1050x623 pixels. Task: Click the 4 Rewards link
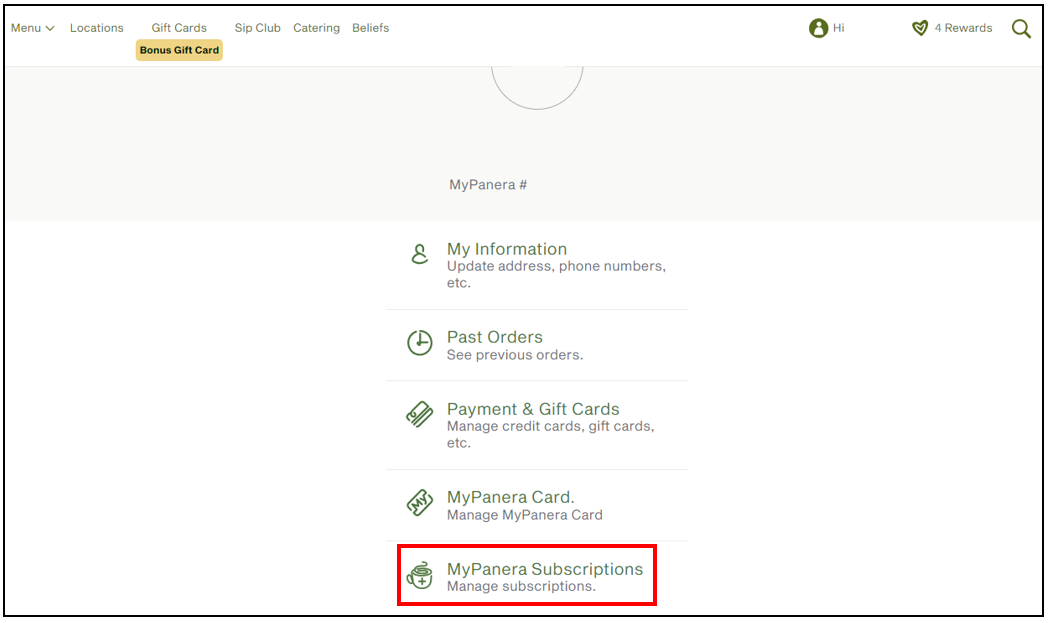click(963, 28)
